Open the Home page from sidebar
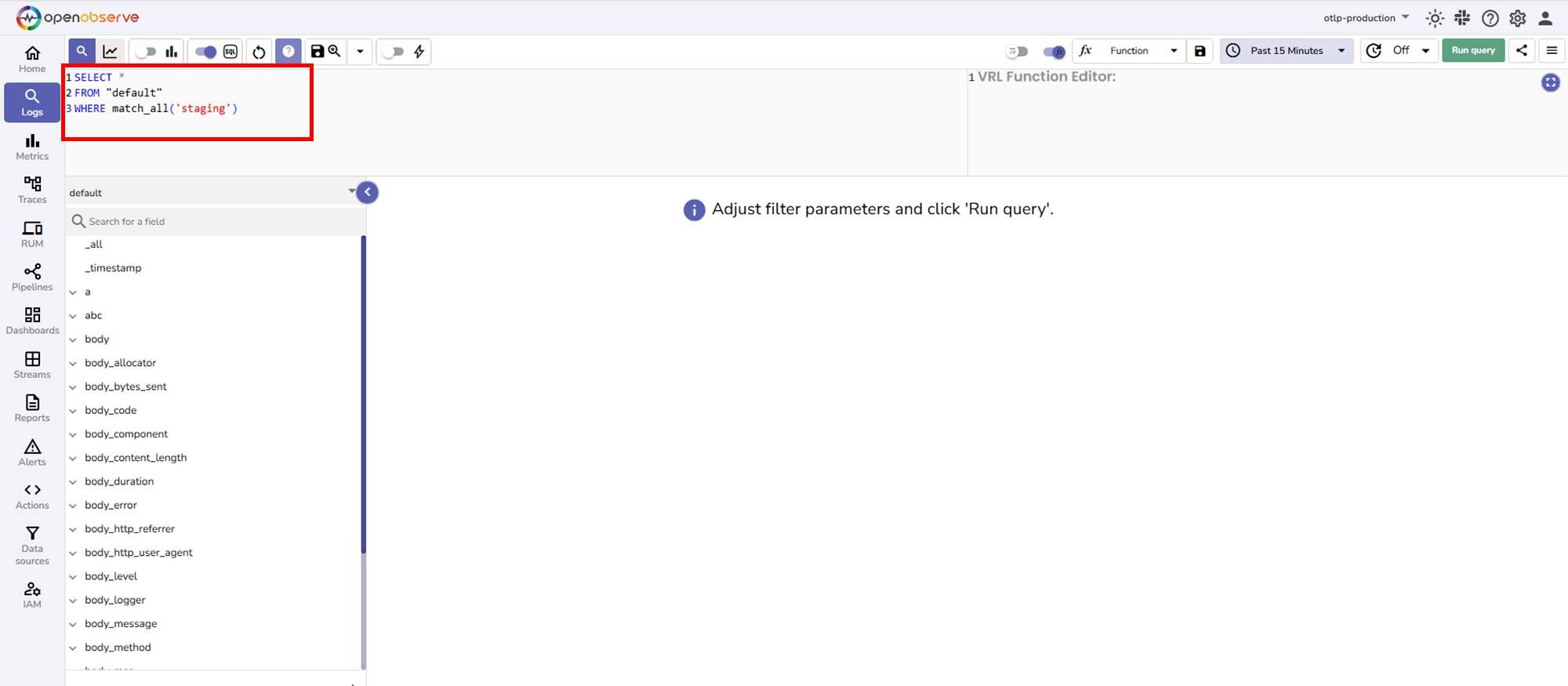This screenshot has width=1568, height=686. (32, 60)
